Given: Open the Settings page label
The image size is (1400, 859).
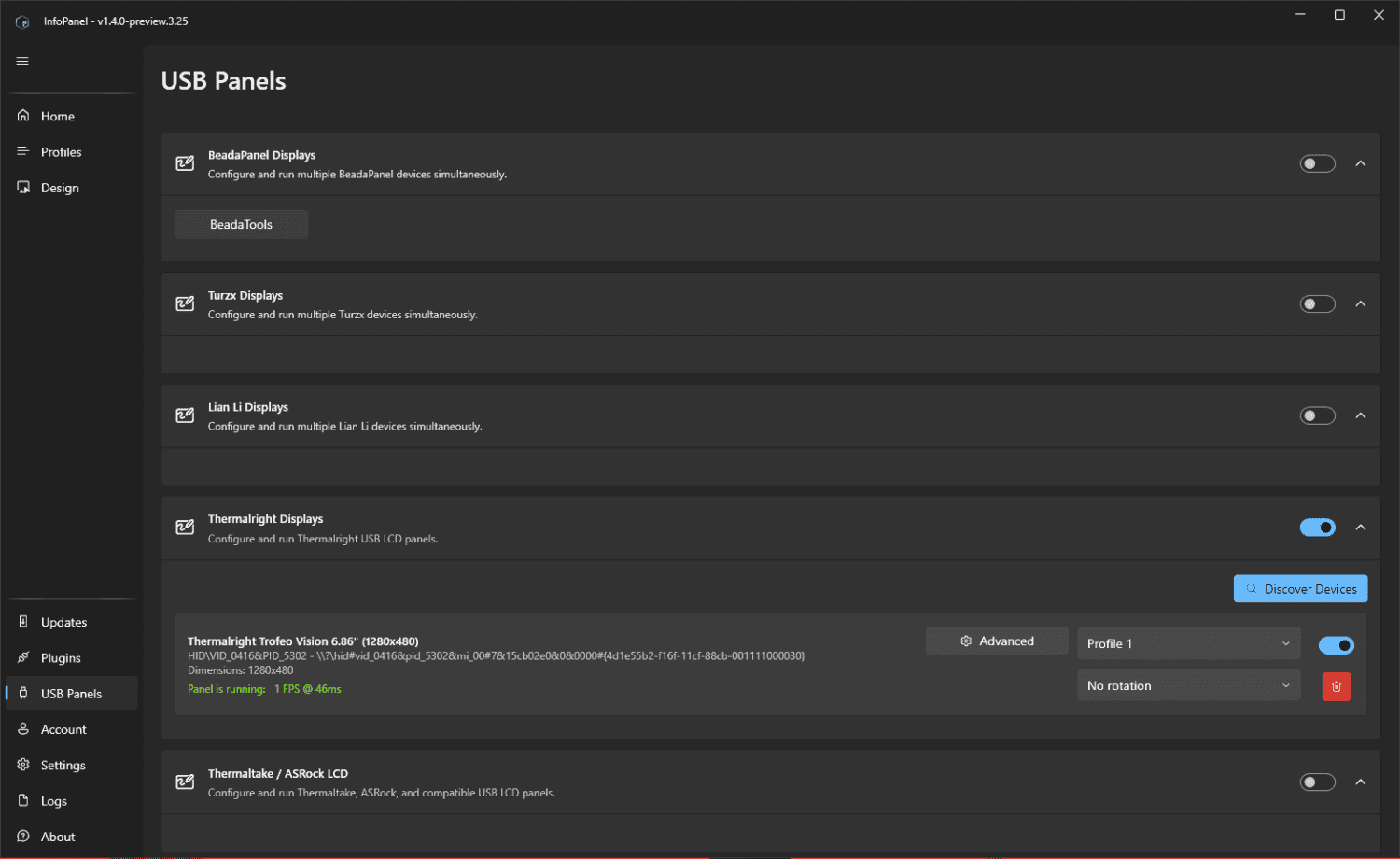Looking at the screenshot, I should point(63,765).
